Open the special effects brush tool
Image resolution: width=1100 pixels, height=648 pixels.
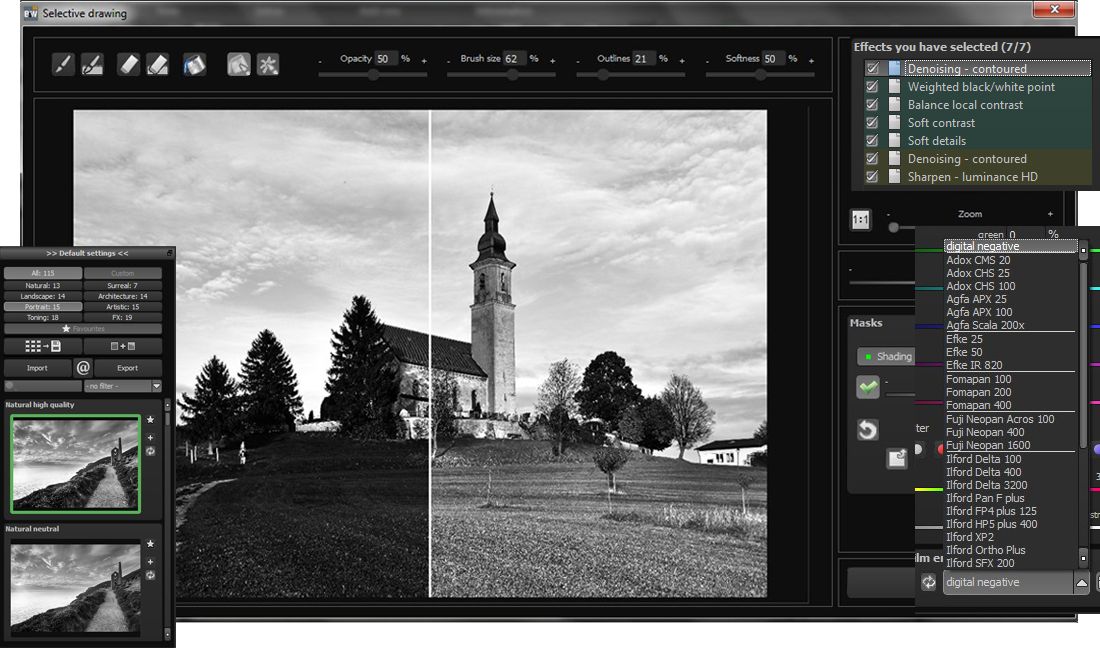click(x=266, y=62)
